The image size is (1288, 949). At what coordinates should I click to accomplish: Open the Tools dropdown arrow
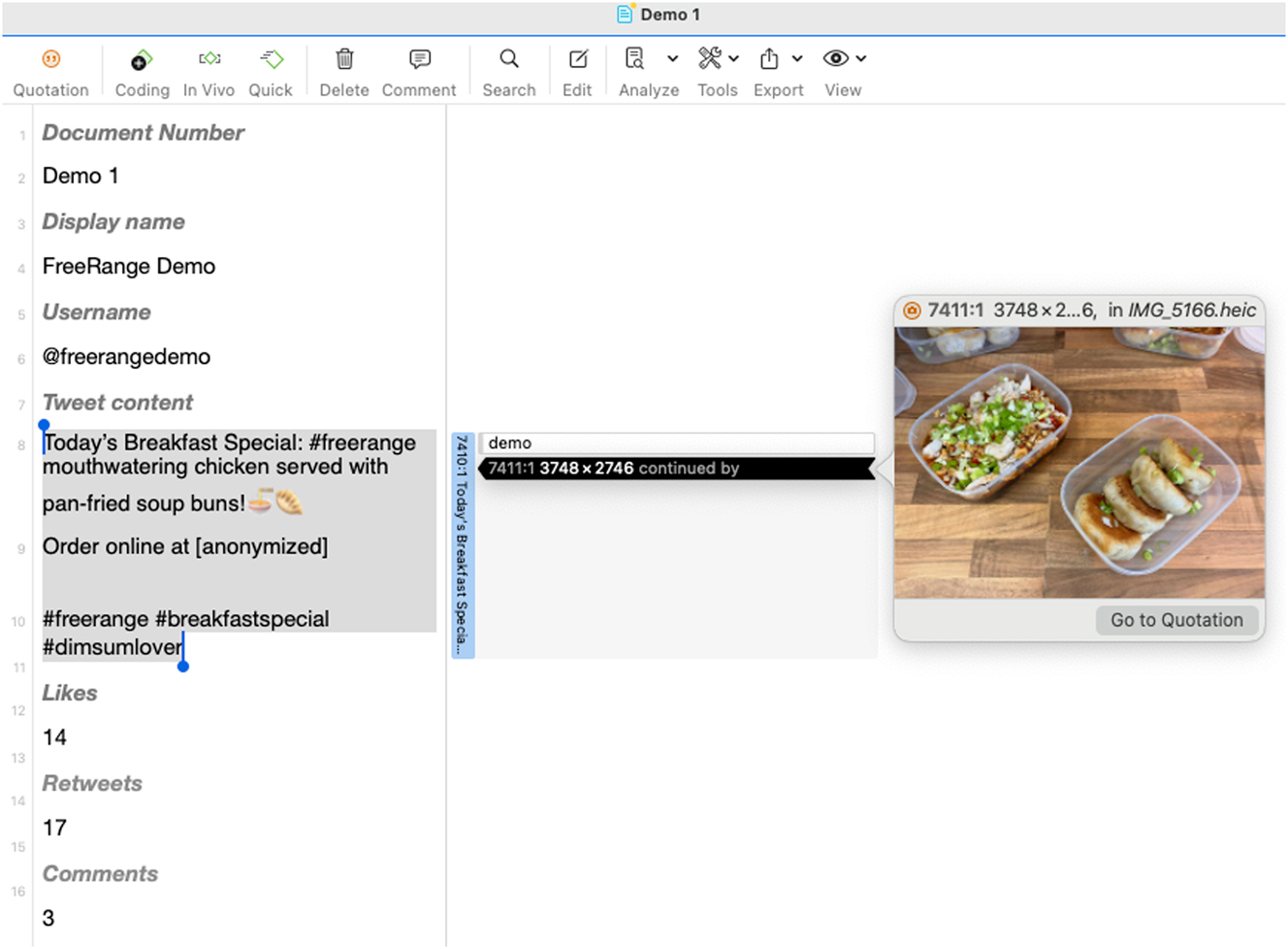tap(734, 59)
